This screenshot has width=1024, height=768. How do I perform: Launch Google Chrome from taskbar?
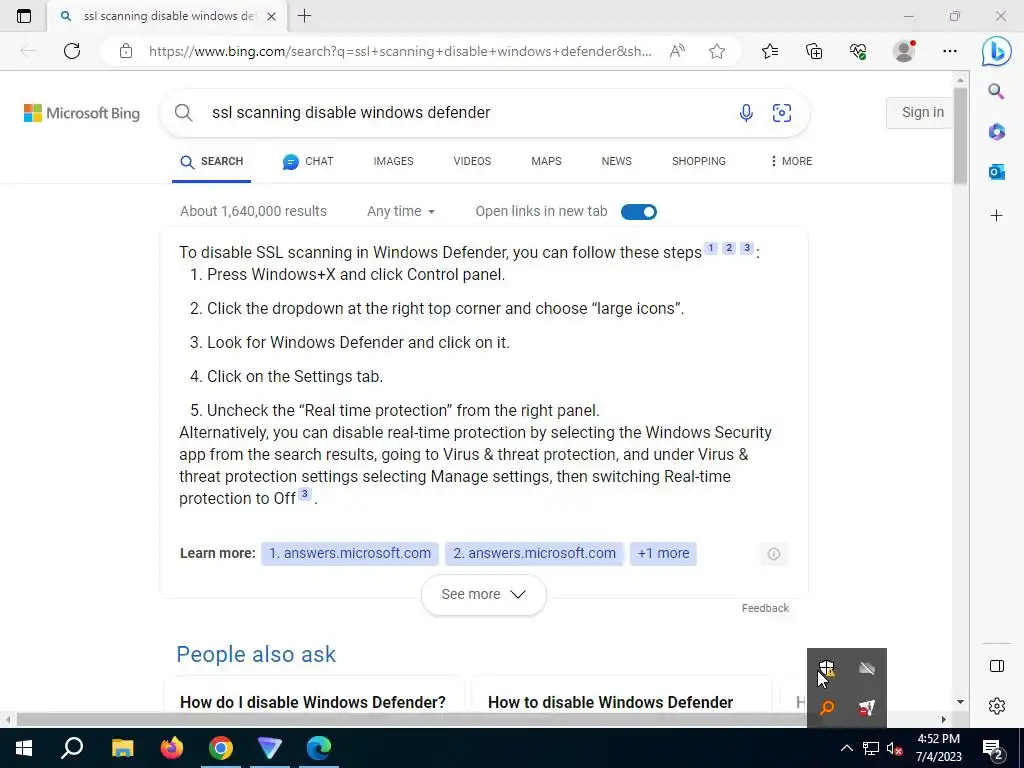tap(221, 748)
